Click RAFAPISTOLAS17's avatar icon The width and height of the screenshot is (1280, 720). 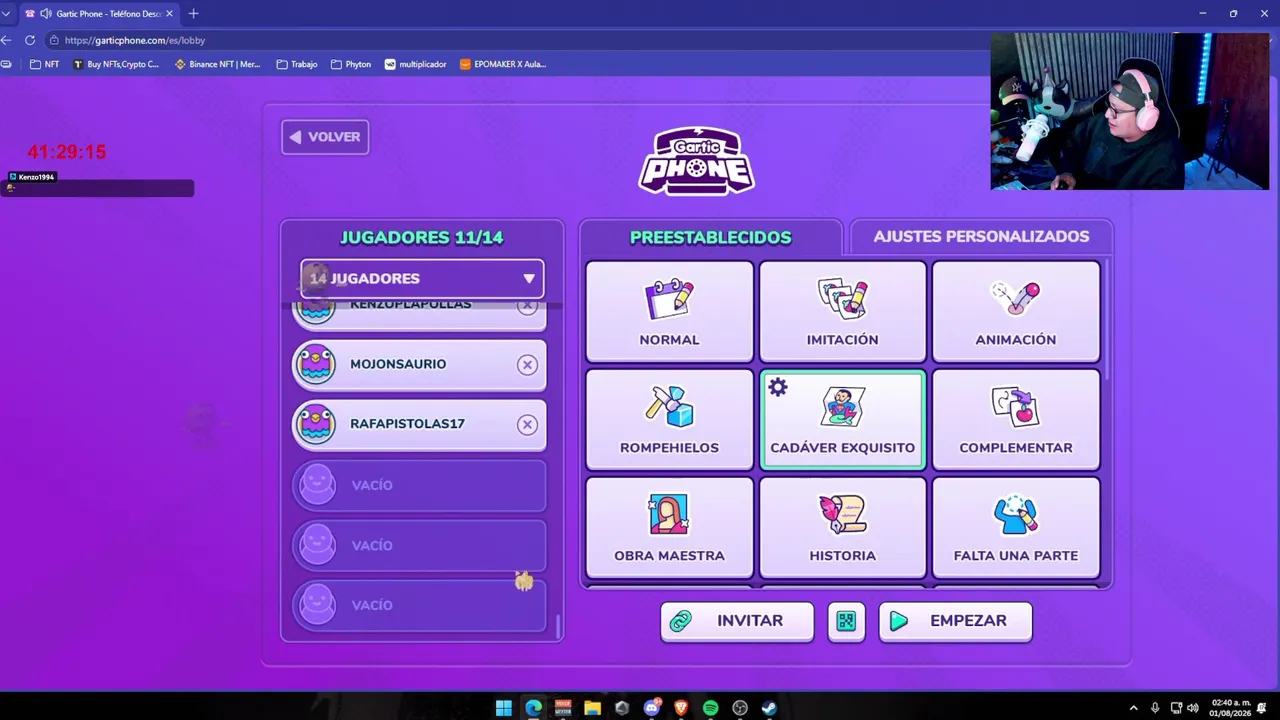pos(317,424)
